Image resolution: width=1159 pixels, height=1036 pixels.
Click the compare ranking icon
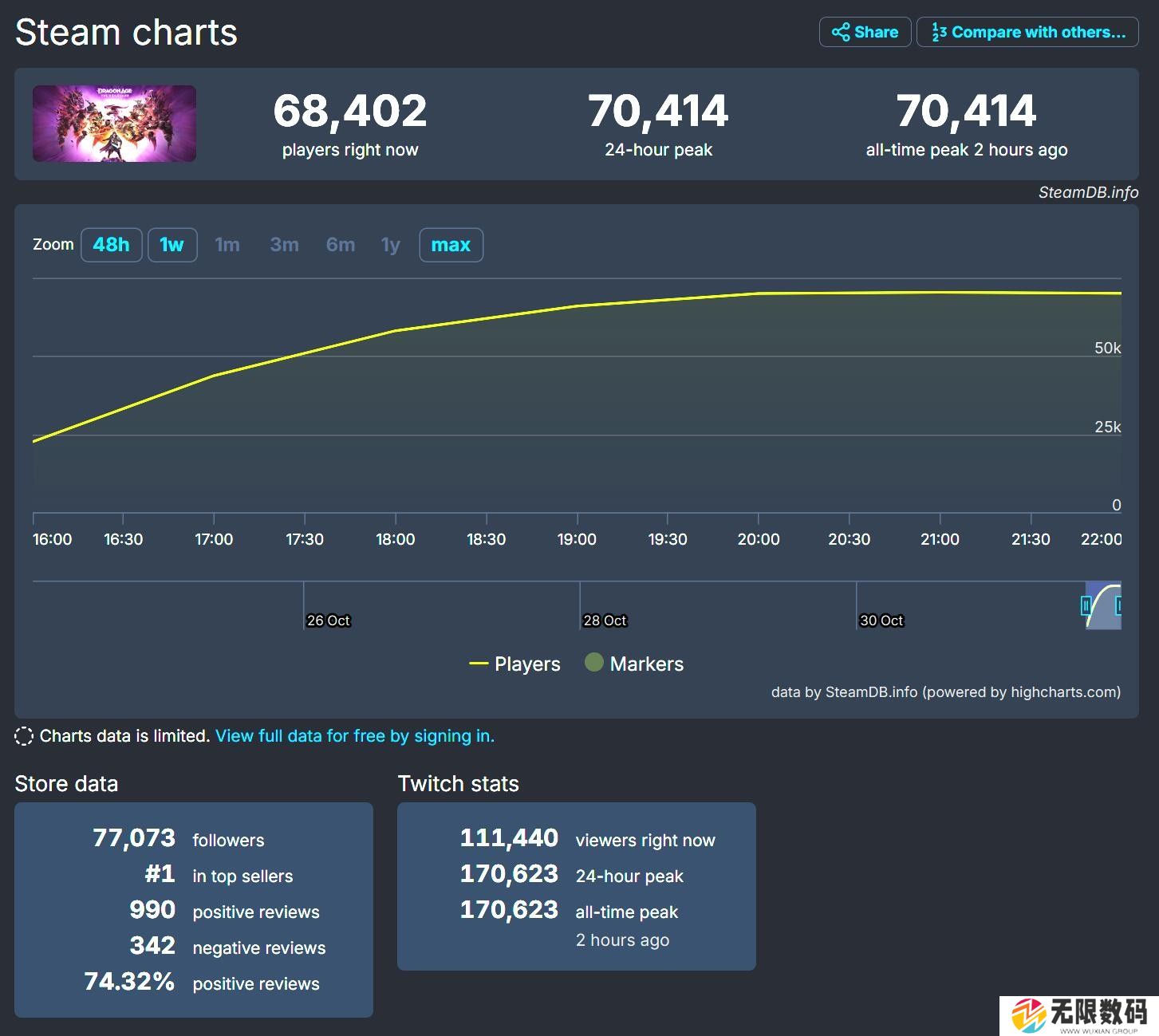click(x=939, y=32)
